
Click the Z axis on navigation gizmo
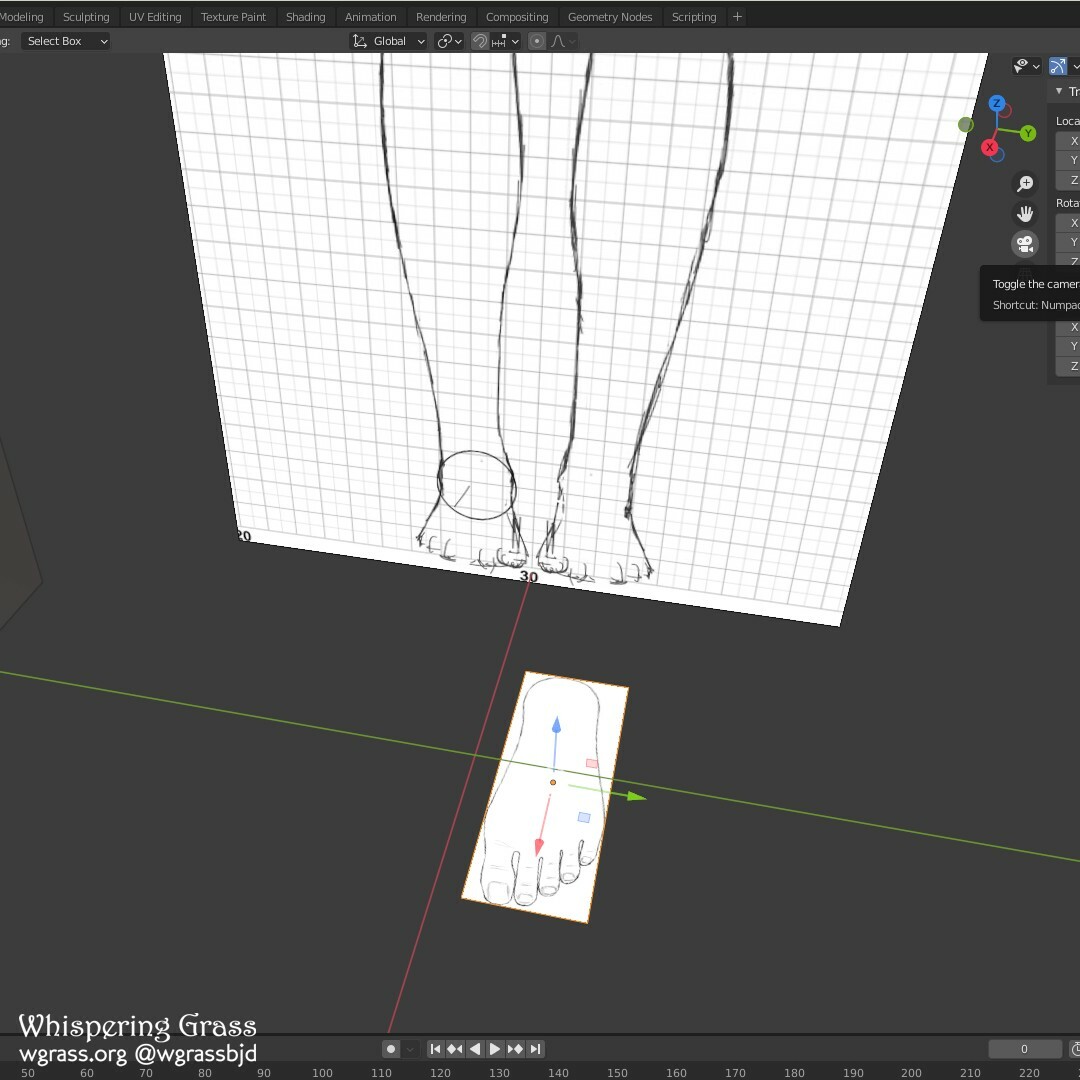tap(996, 103)
